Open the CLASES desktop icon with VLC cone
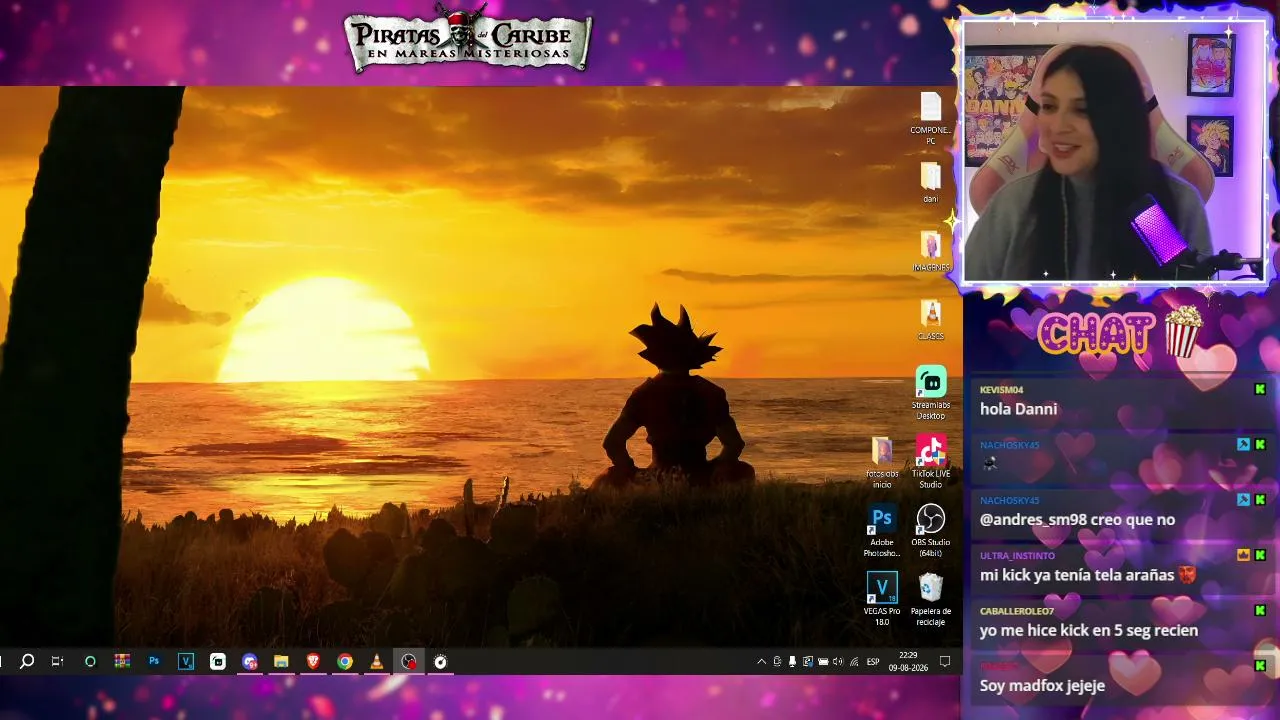Screen dimensions: 1280x720 click(930, 320)
